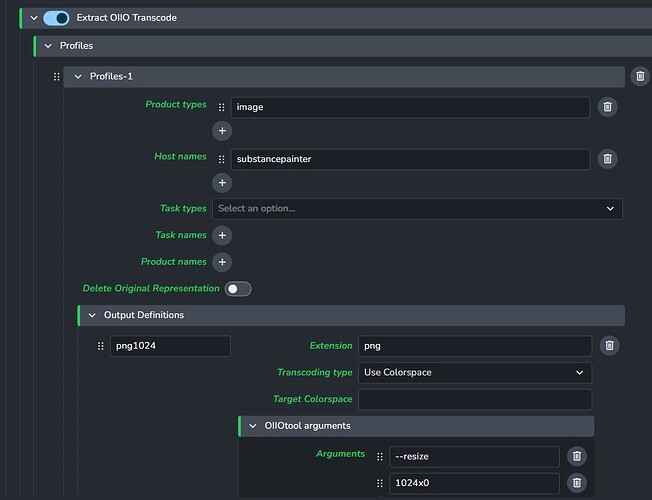652x500 pixels.
Task: Click the 'Arguments' label
Action: [x=341, y=454]
